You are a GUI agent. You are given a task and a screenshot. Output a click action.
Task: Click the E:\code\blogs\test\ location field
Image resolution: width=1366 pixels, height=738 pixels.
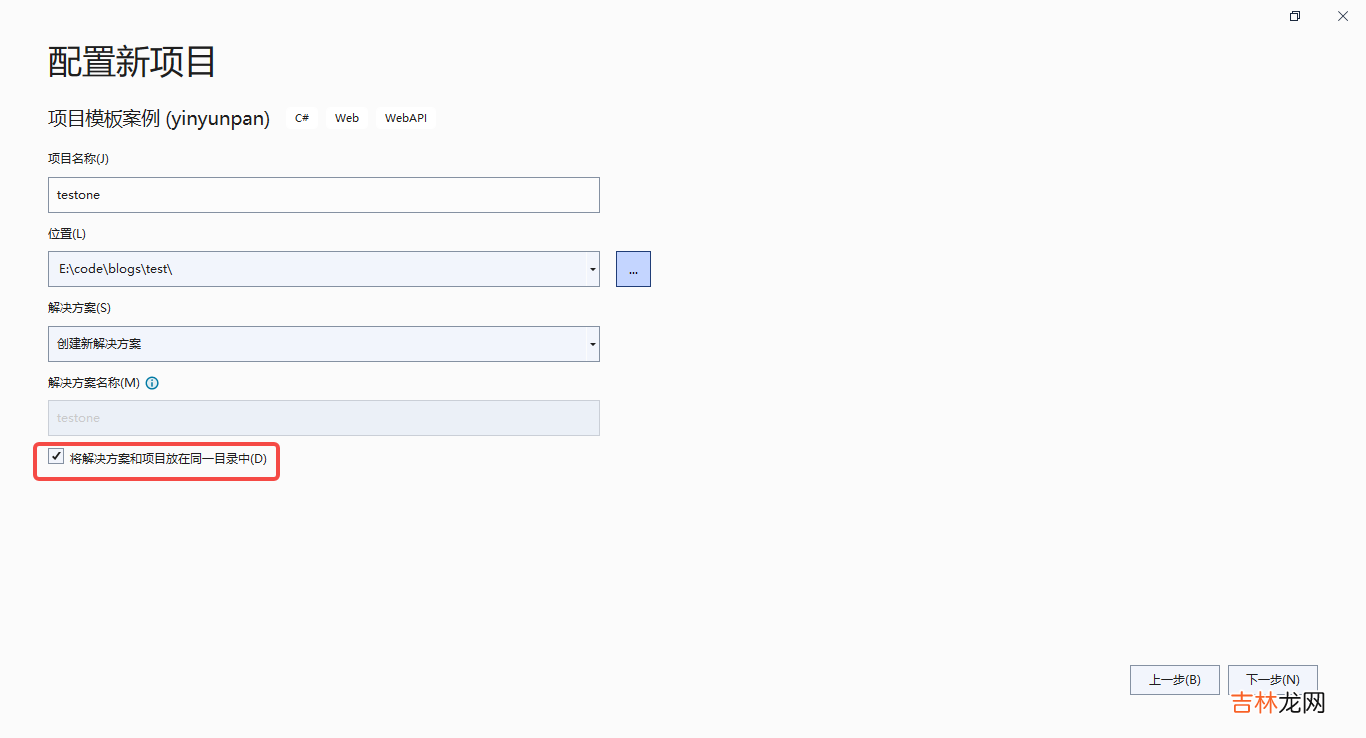[315, 269]
